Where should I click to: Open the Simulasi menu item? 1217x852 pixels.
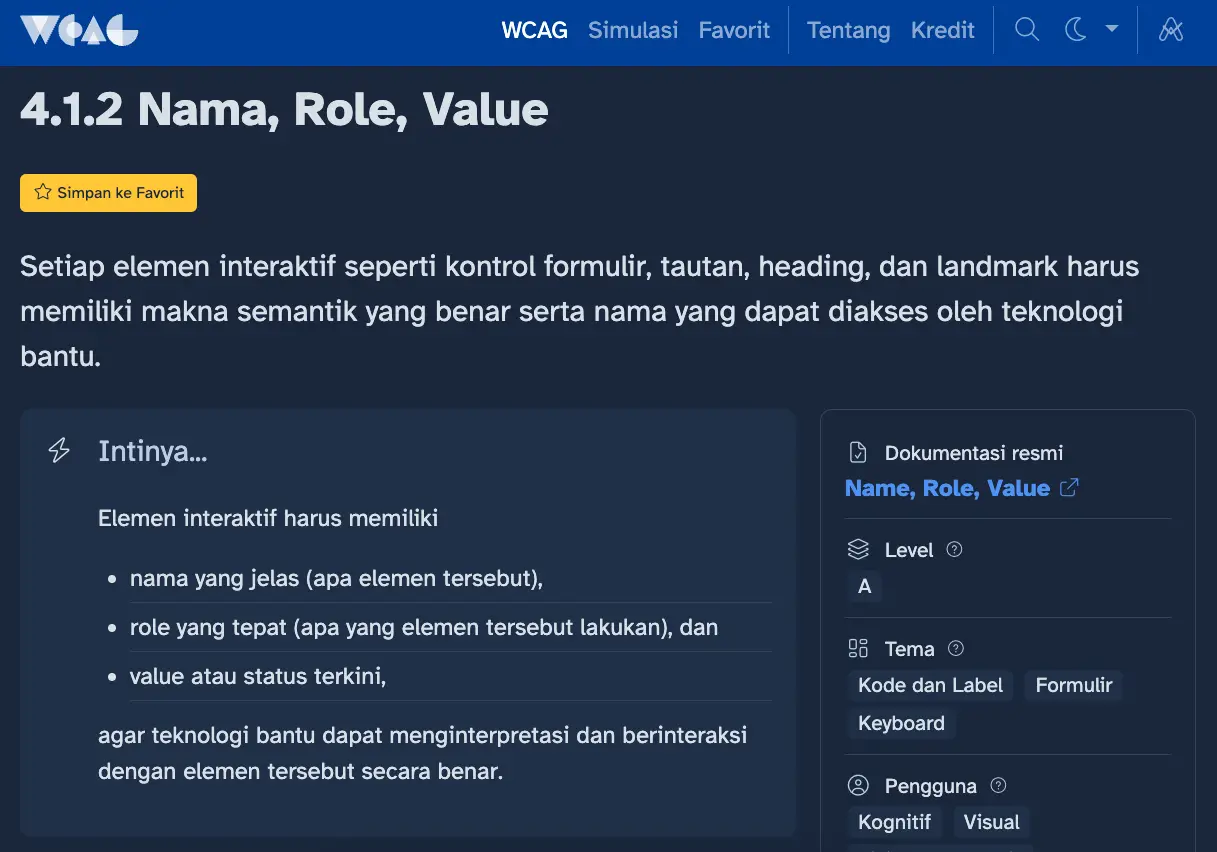click(632, 30)
